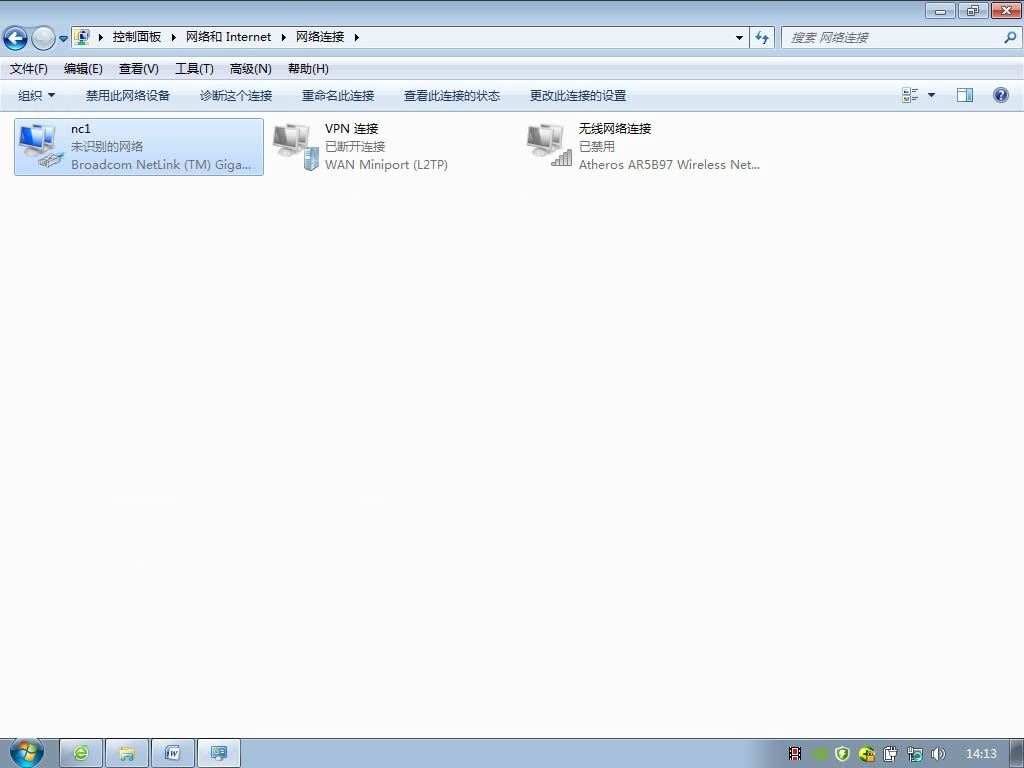This screenshot has width=1024, height=768.
Task: Open the recent pages dropdown arrow
Action: click(63, 39)
